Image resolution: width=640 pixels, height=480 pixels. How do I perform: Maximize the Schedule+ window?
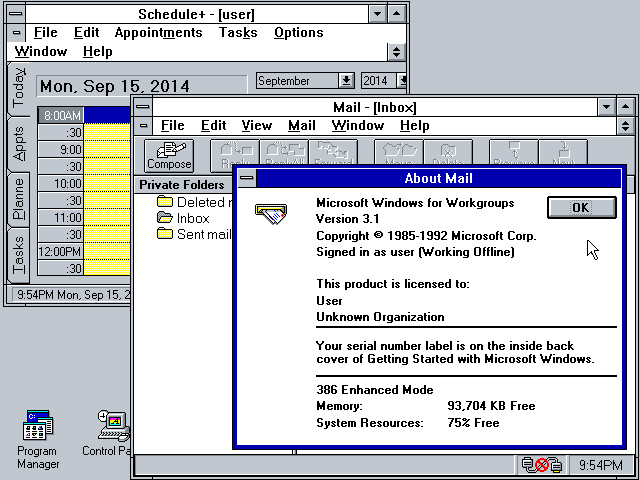[396, 14]
